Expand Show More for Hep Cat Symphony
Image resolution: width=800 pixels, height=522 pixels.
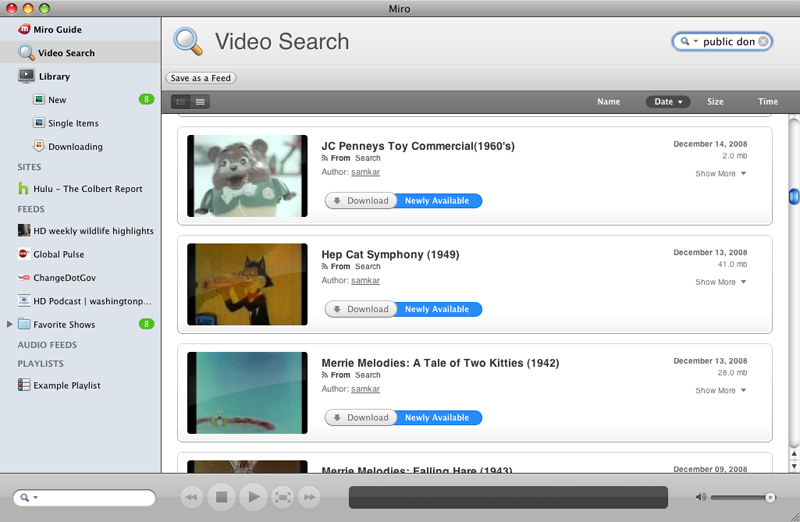click(720, 282)
